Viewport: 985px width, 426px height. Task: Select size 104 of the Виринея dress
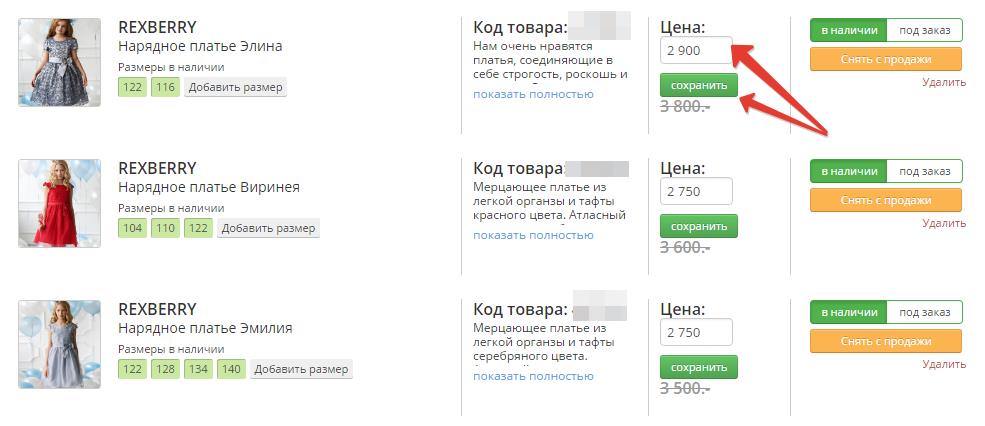132,228
